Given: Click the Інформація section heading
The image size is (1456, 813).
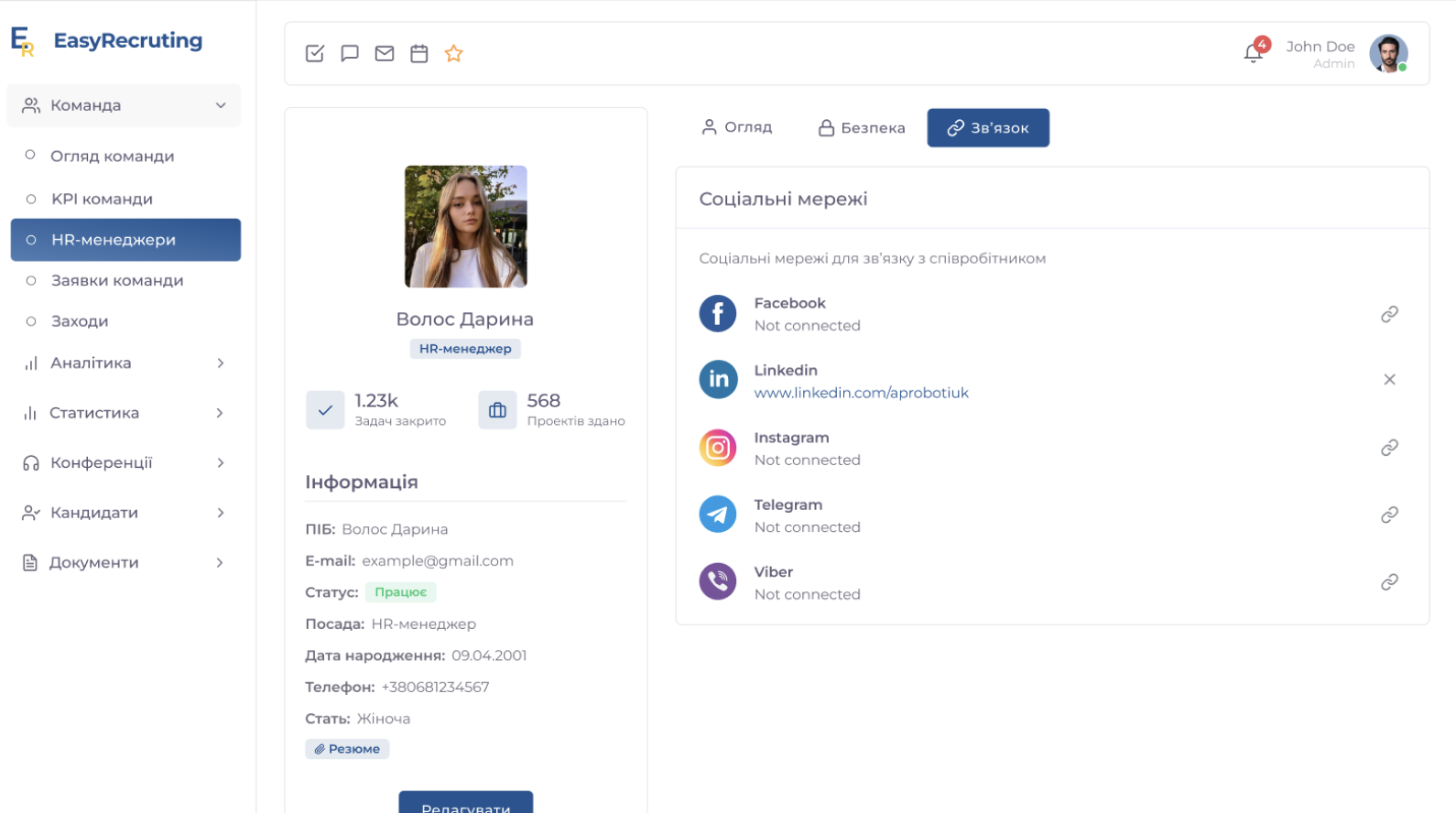Looking at the screenshot, I should point(362,482).
